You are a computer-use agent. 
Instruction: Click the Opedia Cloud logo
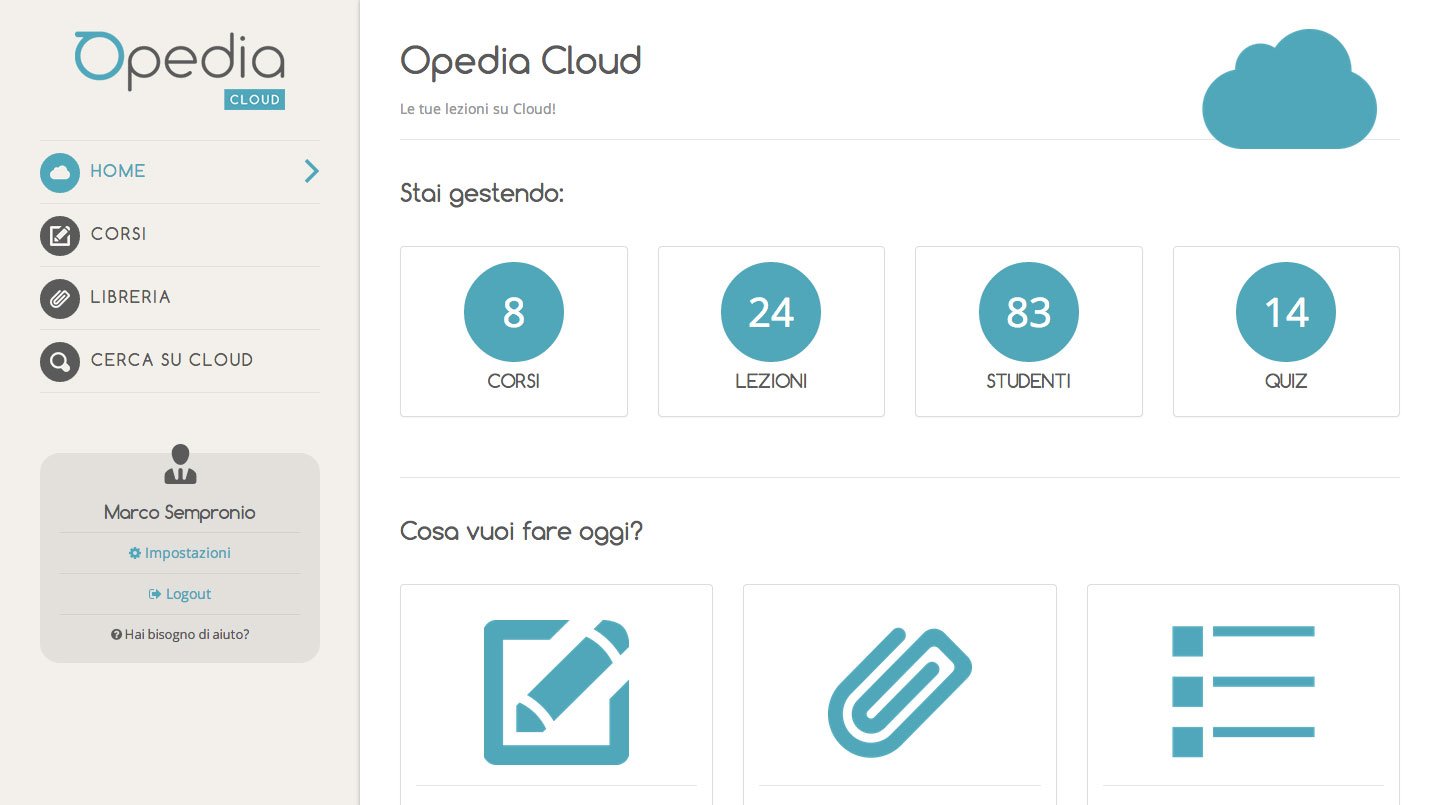click(x=180, y=69)
